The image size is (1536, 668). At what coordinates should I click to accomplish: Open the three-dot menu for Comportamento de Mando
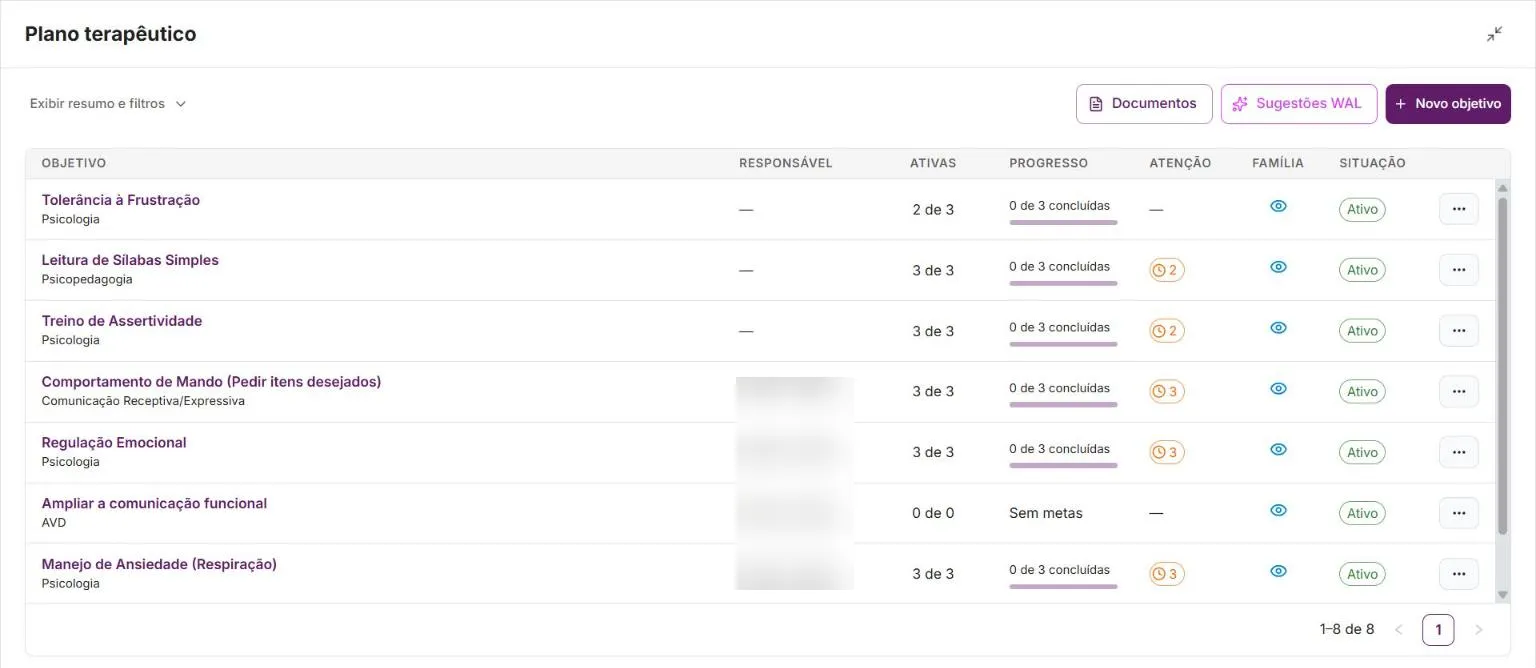coord(1458,391)
